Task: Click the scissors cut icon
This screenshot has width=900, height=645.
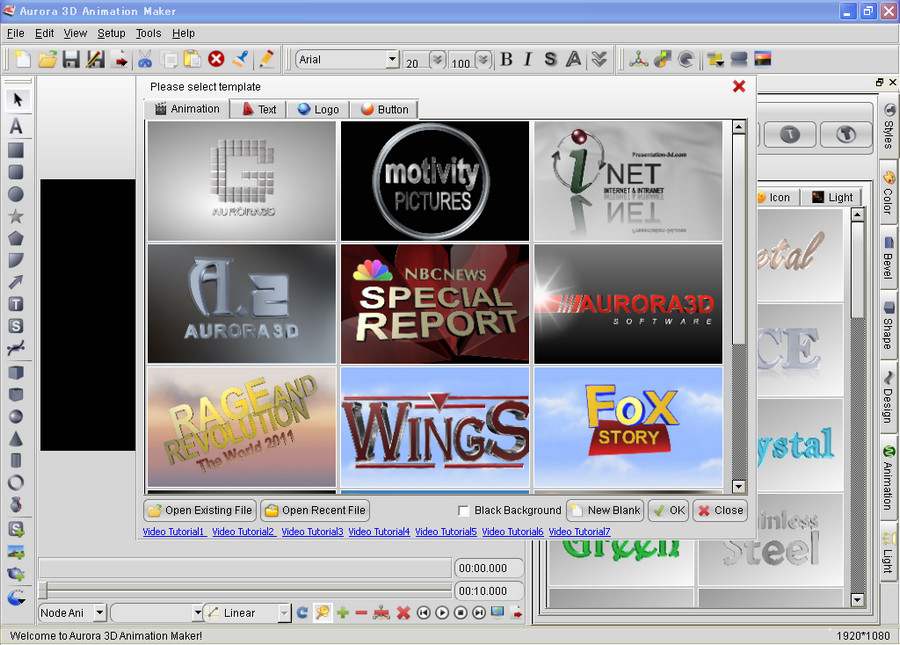Action: point(146,59)
